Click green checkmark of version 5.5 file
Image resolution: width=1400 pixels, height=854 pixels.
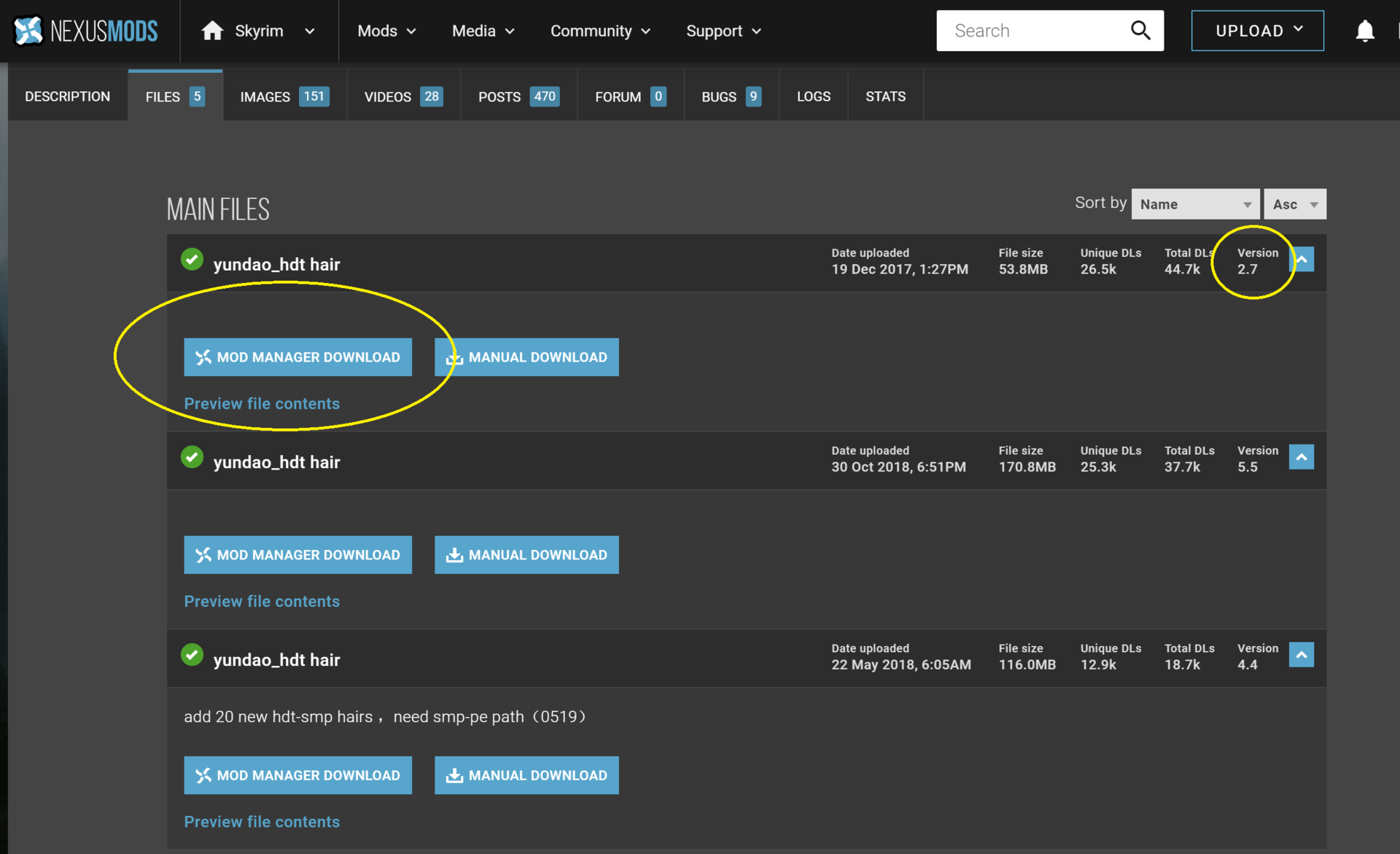192,457
